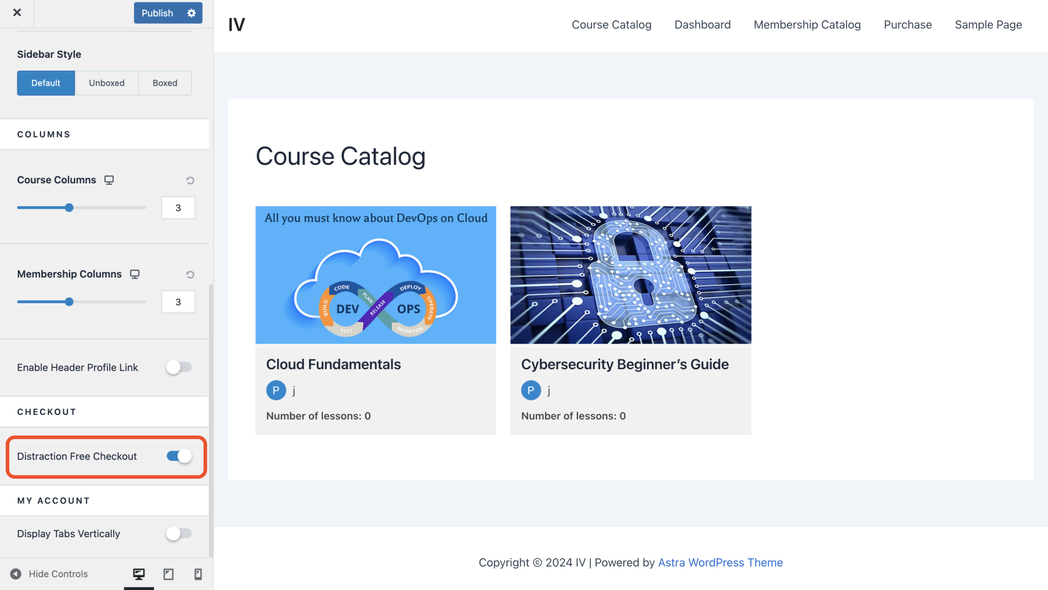
Task: Switch to desktop preview mode
Action: click(x=139, y=574)
